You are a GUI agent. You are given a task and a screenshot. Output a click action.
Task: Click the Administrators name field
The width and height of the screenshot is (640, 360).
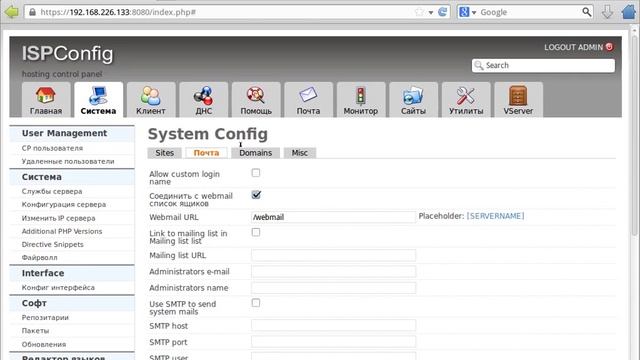click(x=333, y=288)
